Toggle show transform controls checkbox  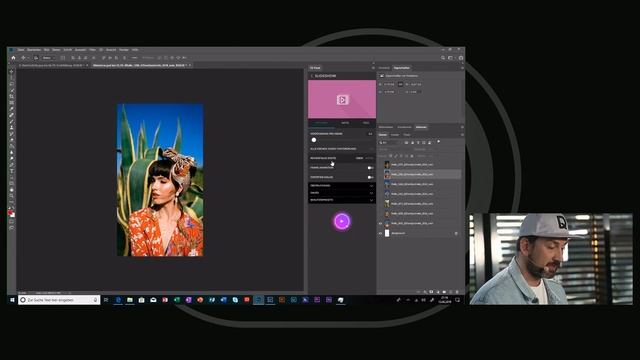point(62,58)
